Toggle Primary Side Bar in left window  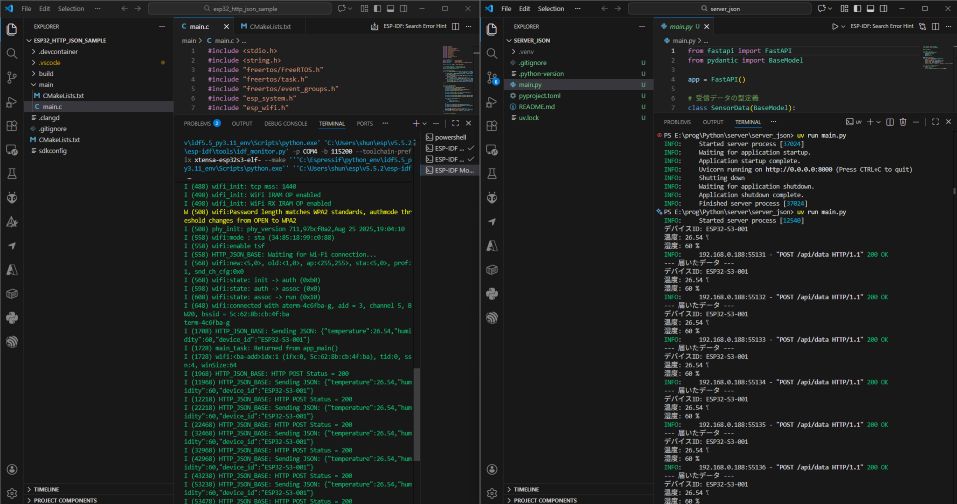[377, 9]
